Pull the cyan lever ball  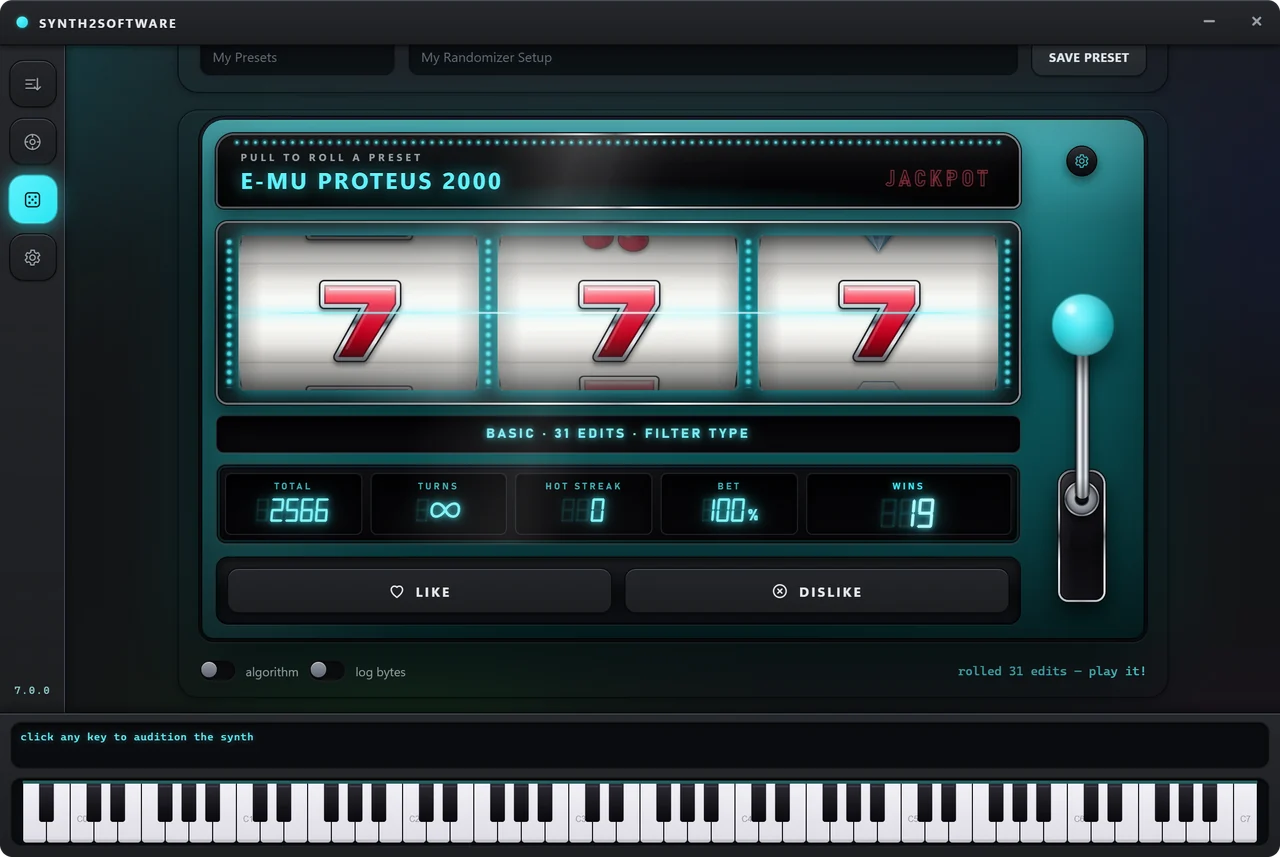tap(1082, 325)
